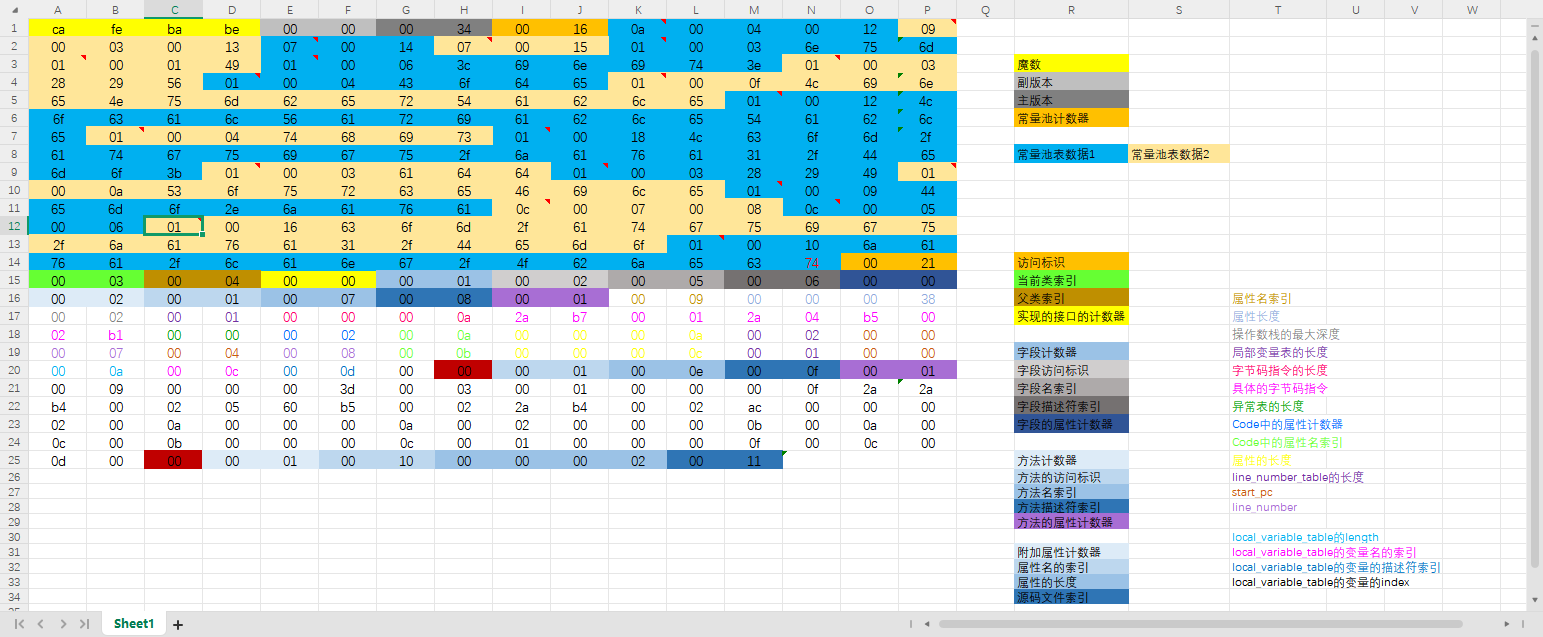Image resolution: width=1543 pixels, height=637 pixels.
Task: Select all cells via the corner box
Action: [14, 10]
